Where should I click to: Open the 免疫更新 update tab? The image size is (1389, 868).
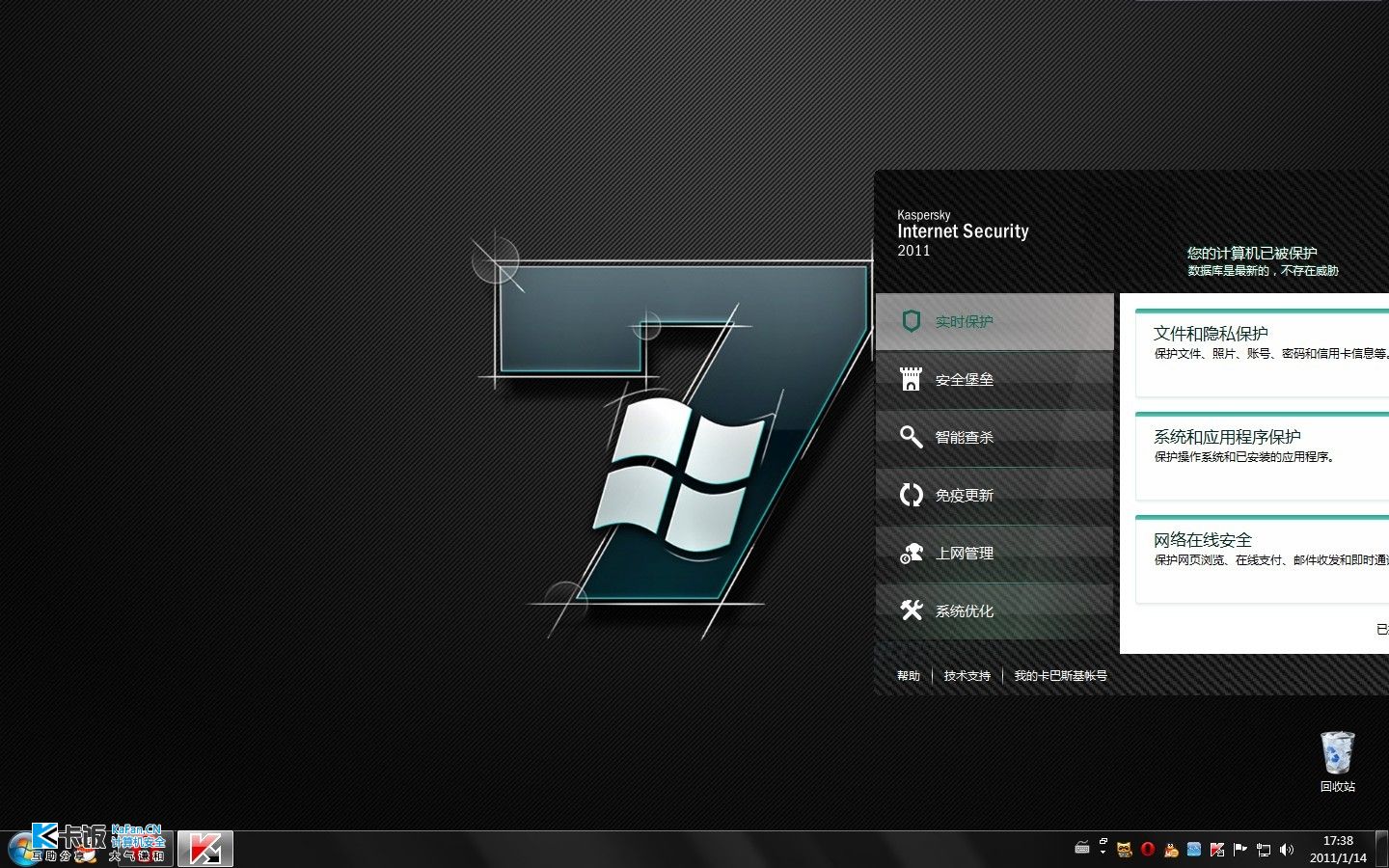click(x=994, y=495)
